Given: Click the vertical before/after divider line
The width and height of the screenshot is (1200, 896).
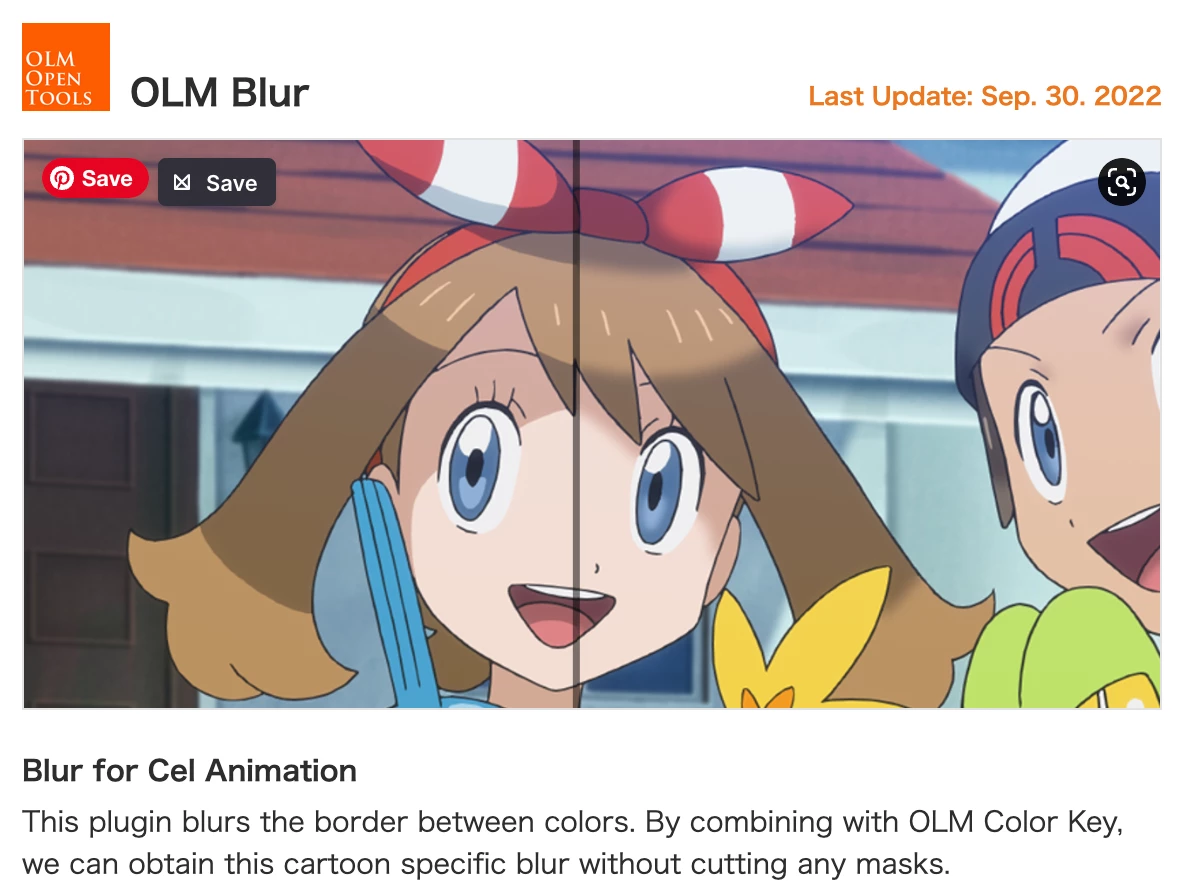Looking at the screenshot, I should tap(576, 424).
